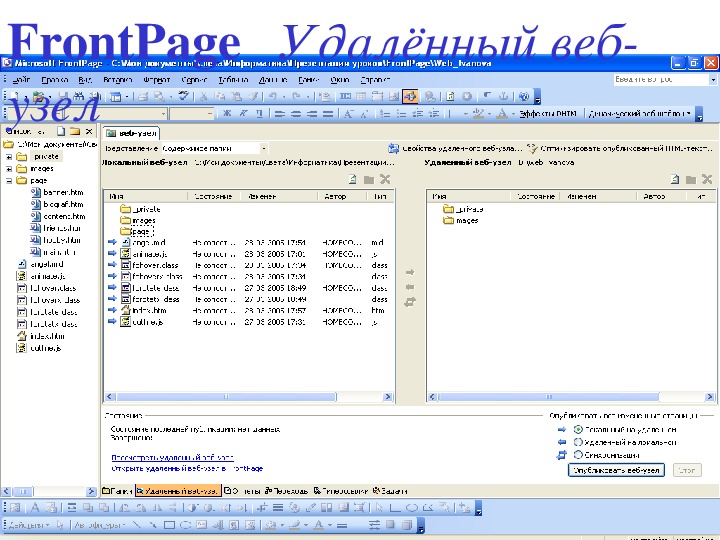
Task: Click the Shadow style icon in drawing toolbar
Action: [x=391, y=525]
